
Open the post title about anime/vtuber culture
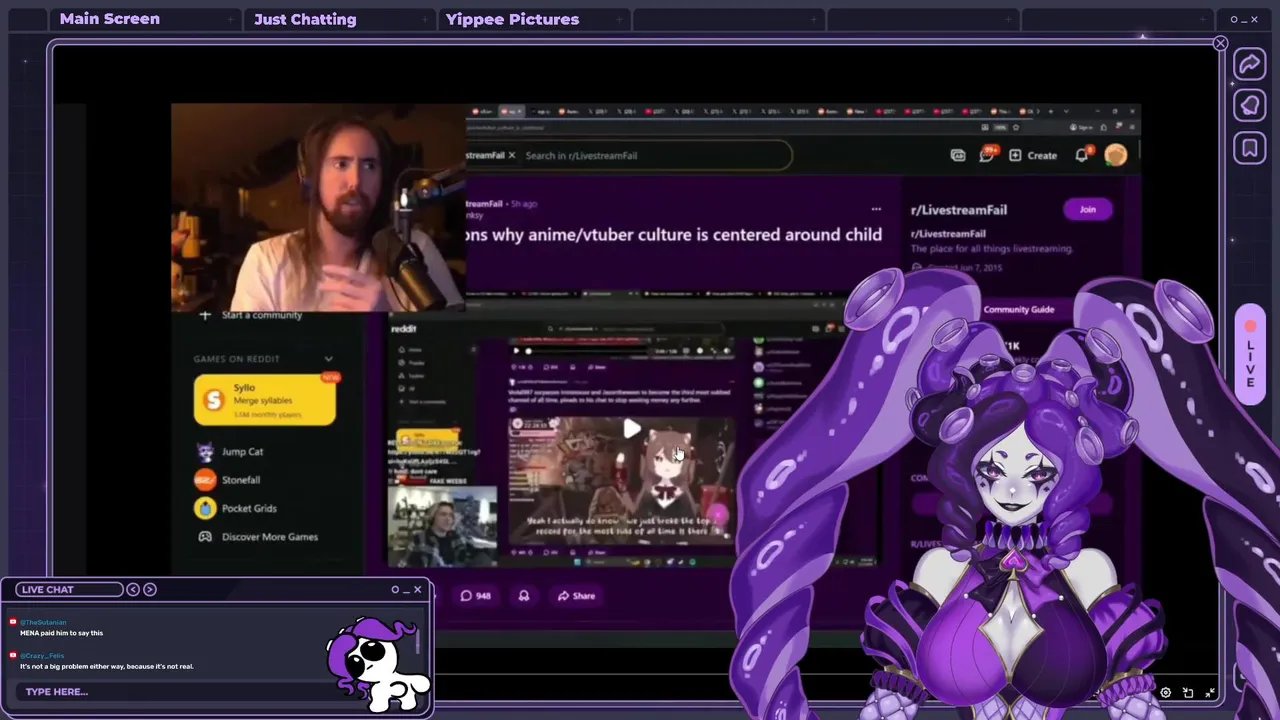click(x=673, y=234)
